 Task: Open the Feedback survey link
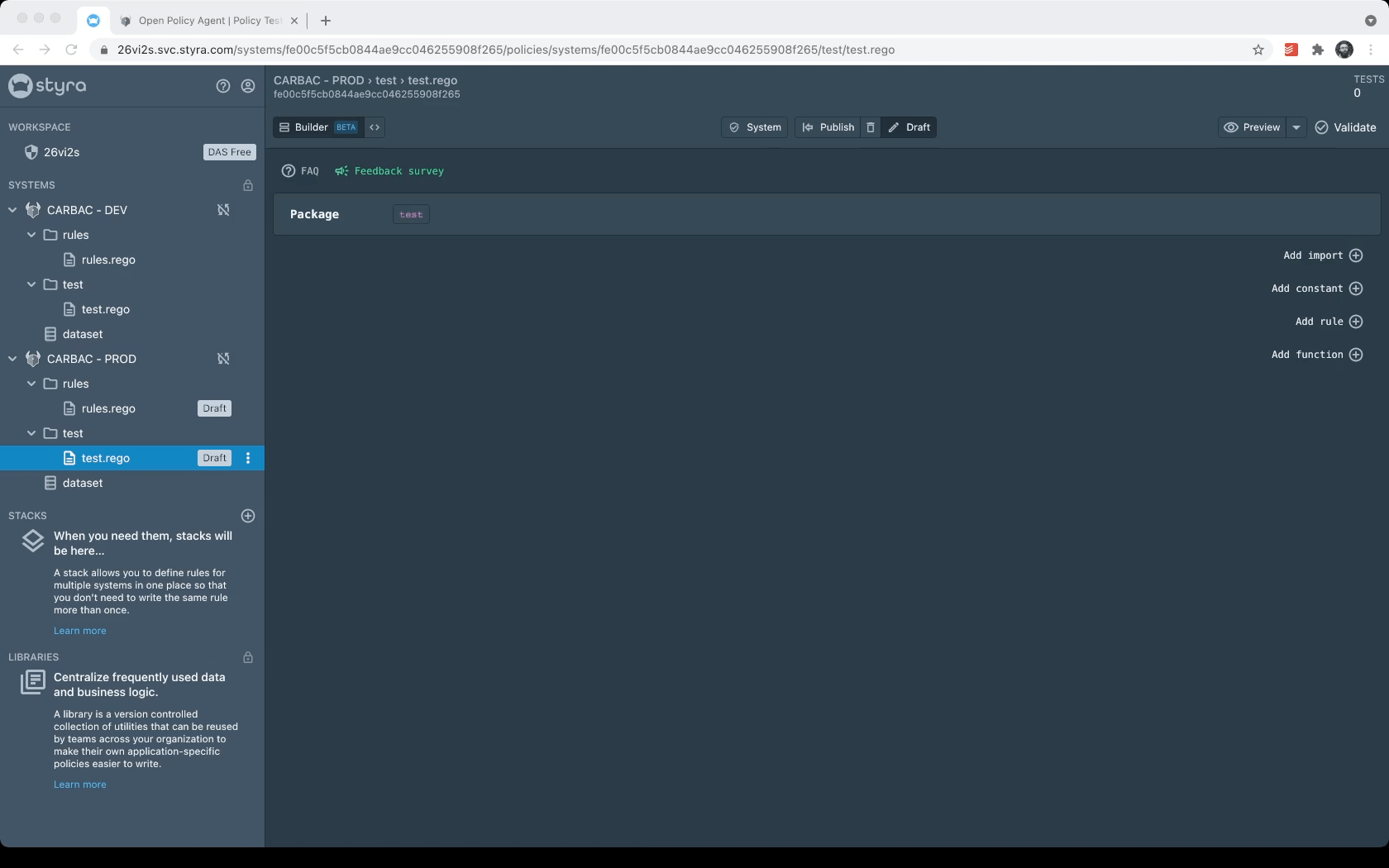click(389, 171)
